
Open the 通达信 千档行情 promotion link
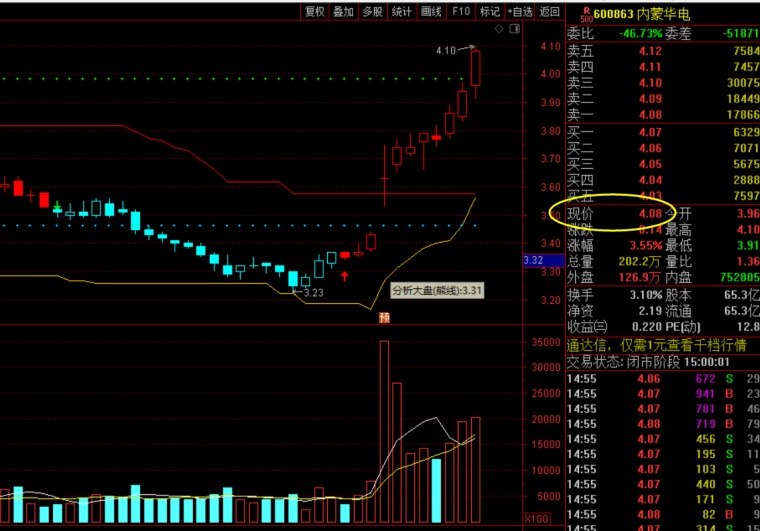pyautogui.click(x=656, y=345)
